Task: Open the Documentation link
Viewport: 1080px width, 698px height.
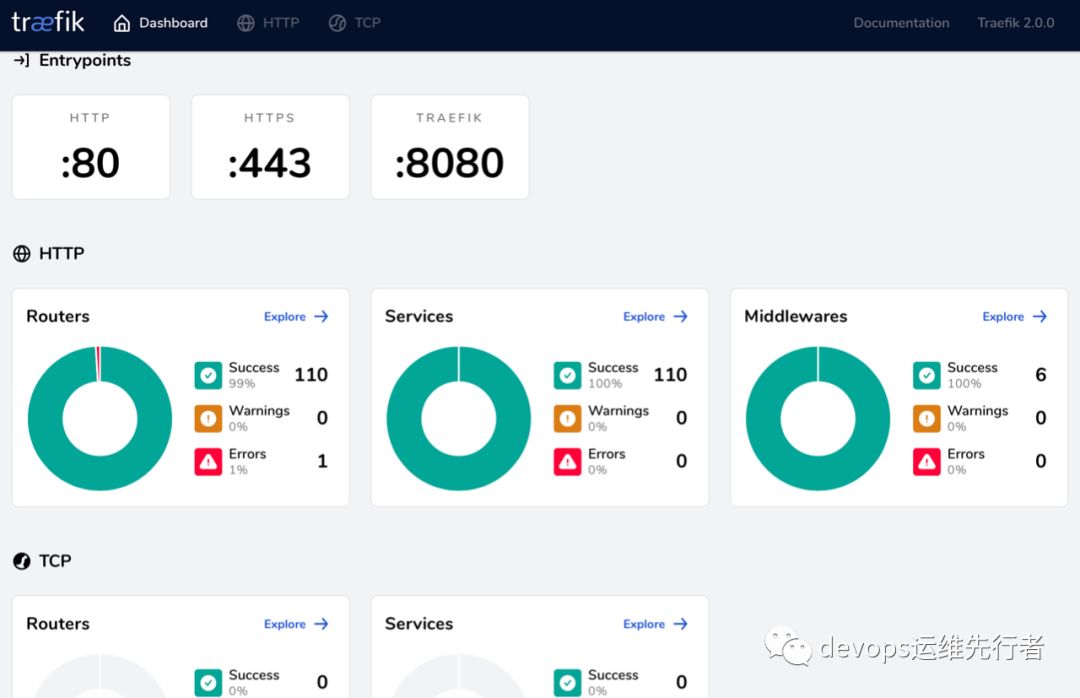Action: [x=901, y=23]
